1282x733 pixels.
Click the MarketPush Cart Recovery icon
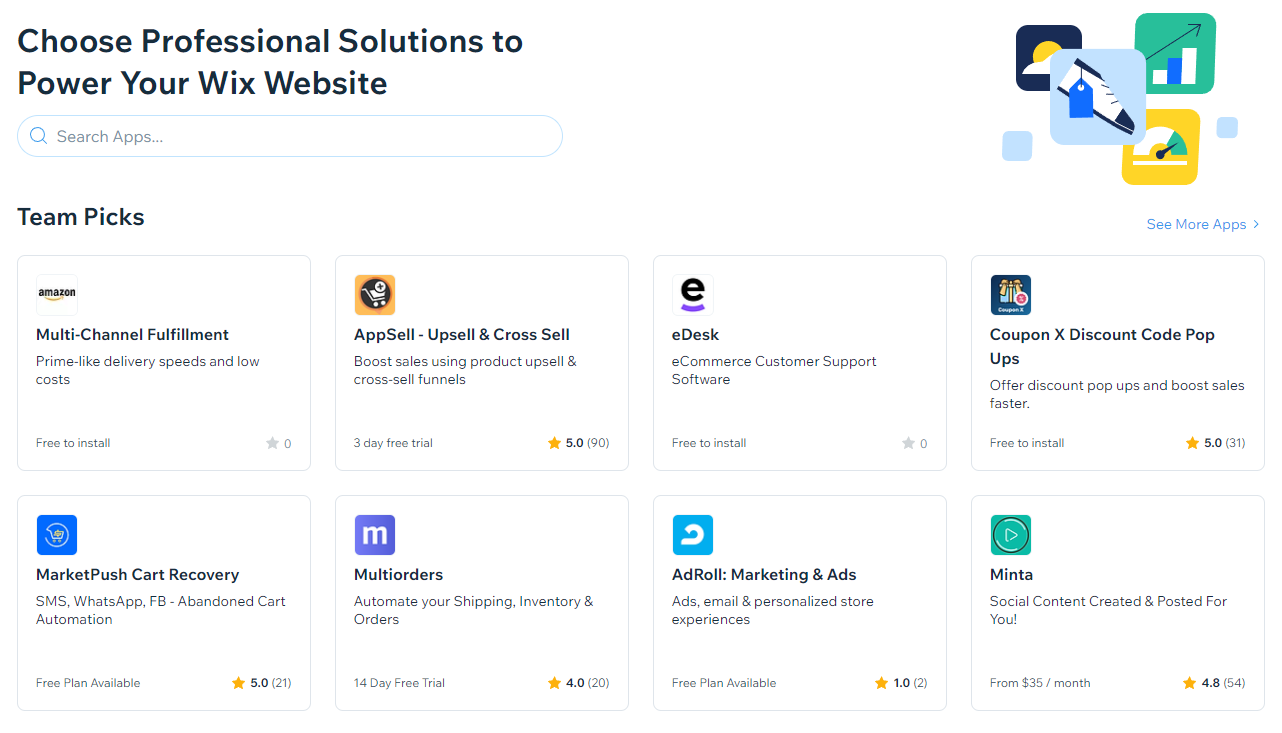coord(57,535)
